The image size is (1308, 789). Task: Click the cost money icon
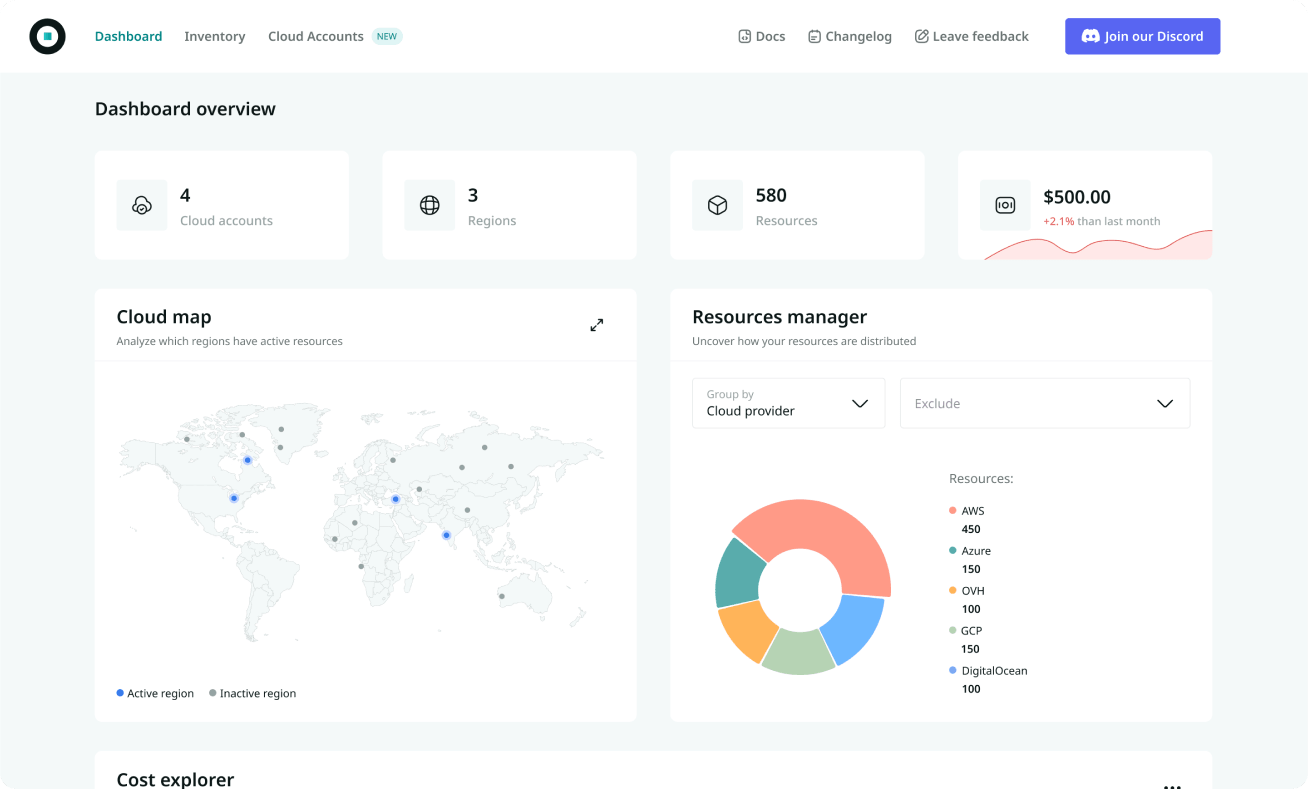(x=1005, y=205)
